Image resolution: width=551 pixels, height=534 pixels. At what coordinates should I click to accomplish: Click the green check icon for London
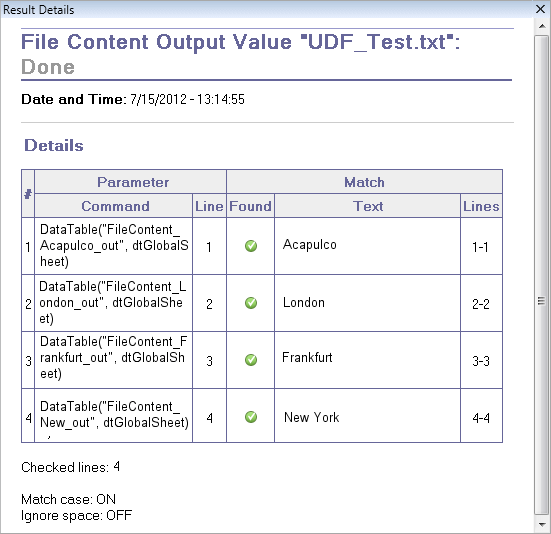[x=251, y=303]
